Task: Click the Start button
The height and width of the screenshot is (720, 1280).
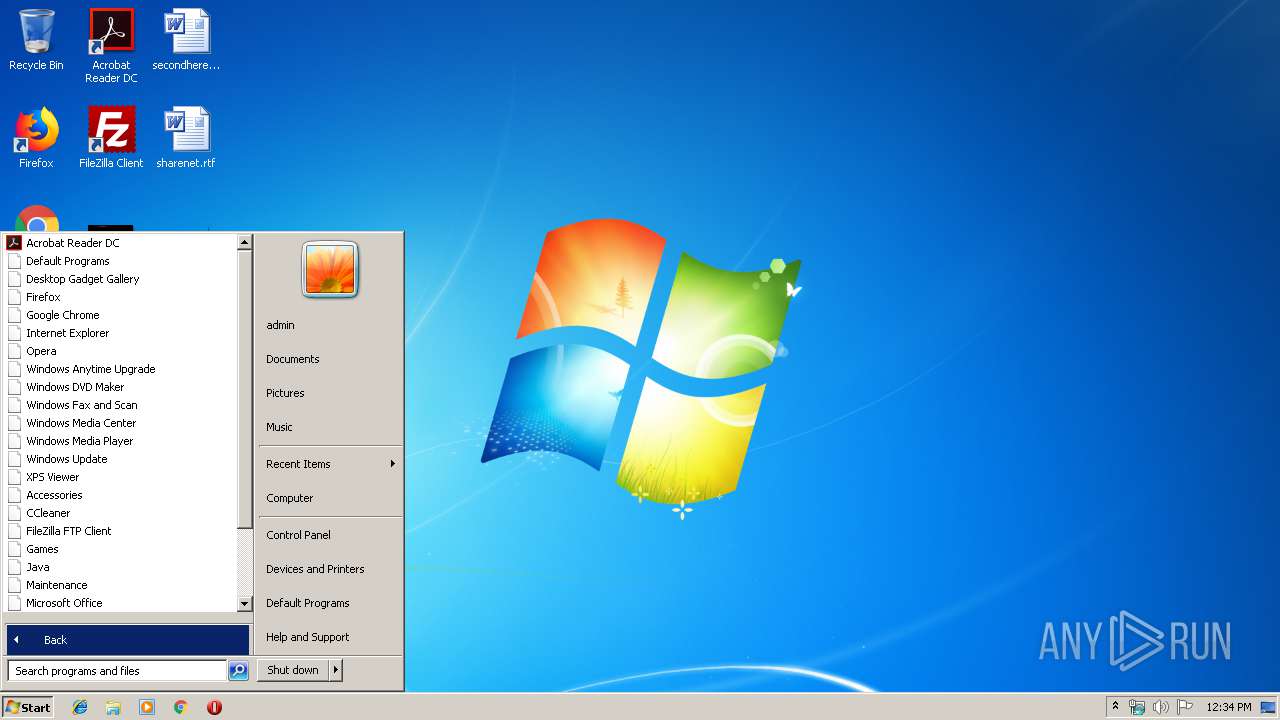Action: pyautogui.click(x=28, y=707)
